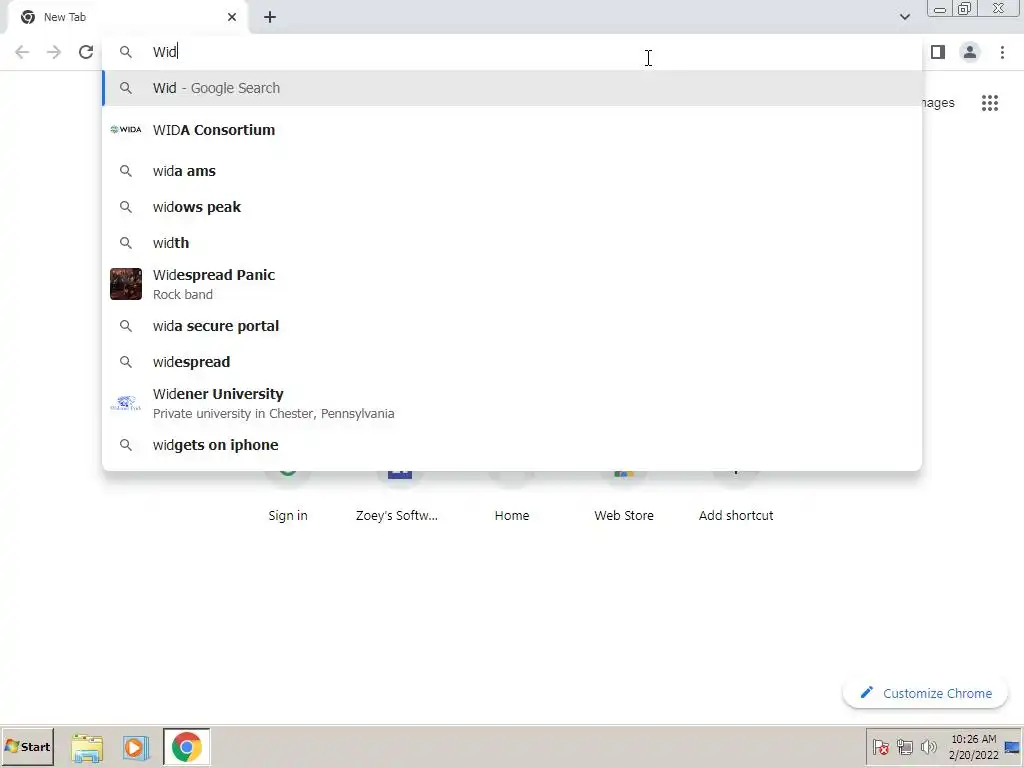1024x768 pixels.
Task: Click the Chrome taskbar icon
Action: (187, 748)
